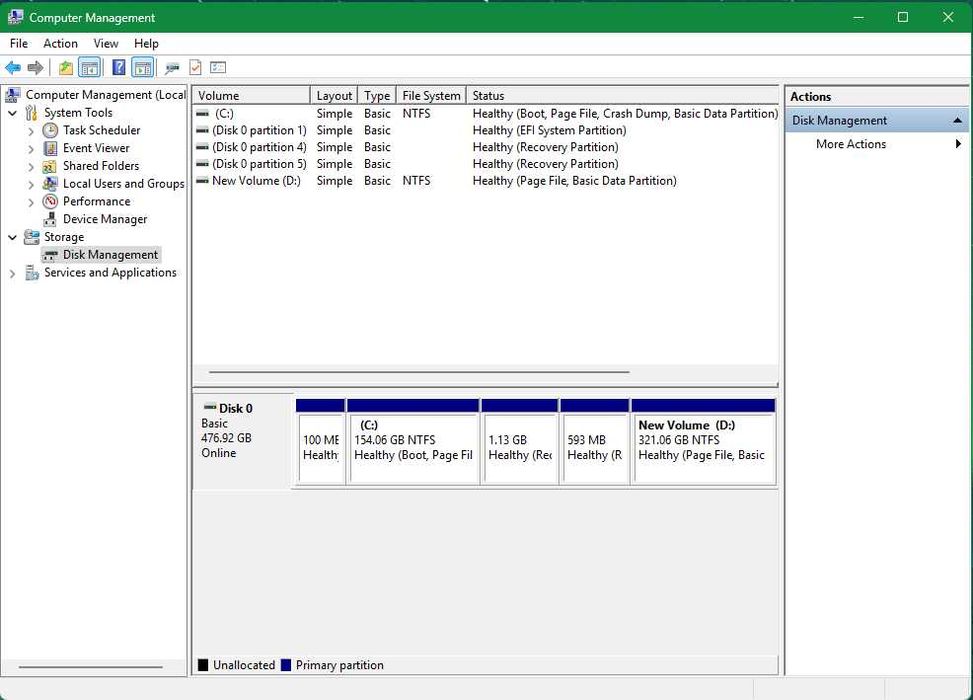Click the settings list toolbar icon
The image size is (973, 700).
click(218, 68)
